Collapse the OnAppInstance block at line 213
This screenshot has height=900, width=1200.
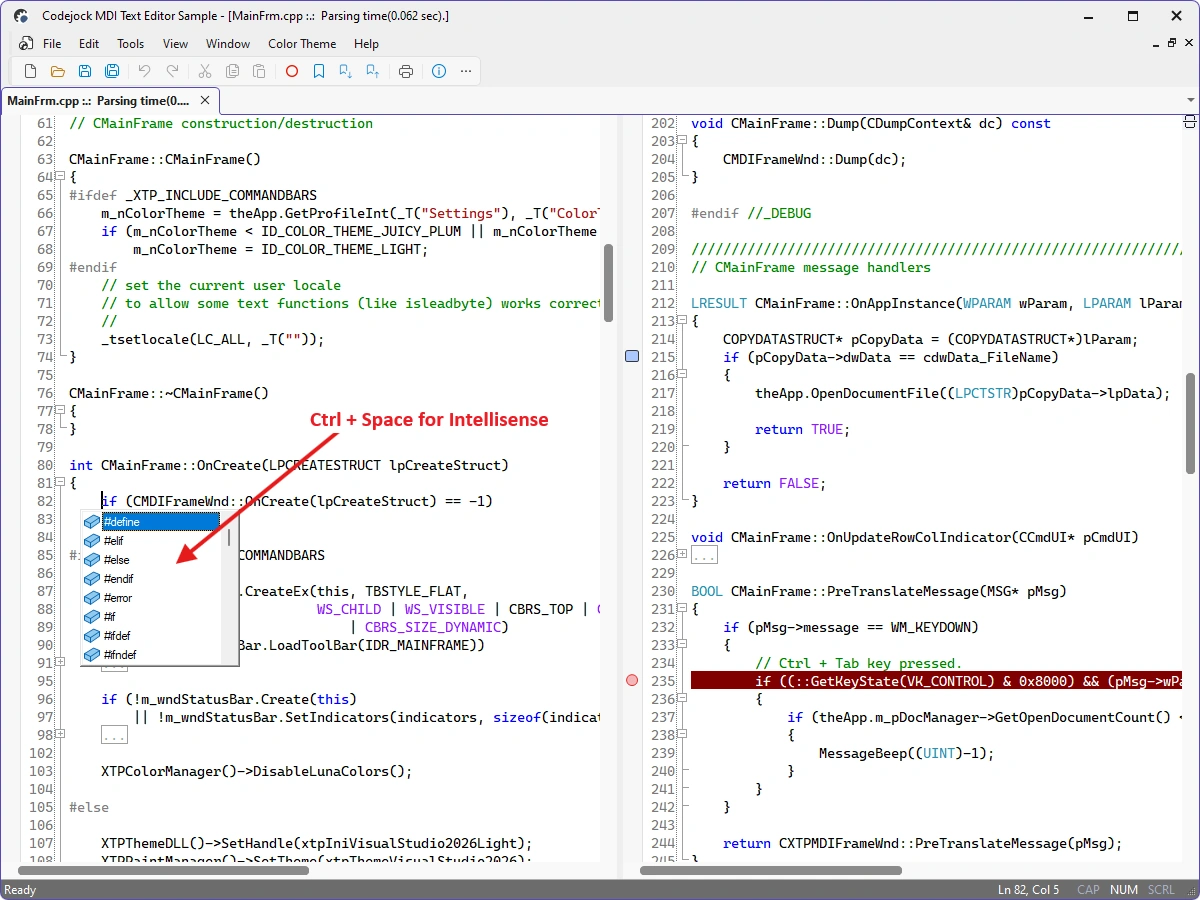[682, 321]
